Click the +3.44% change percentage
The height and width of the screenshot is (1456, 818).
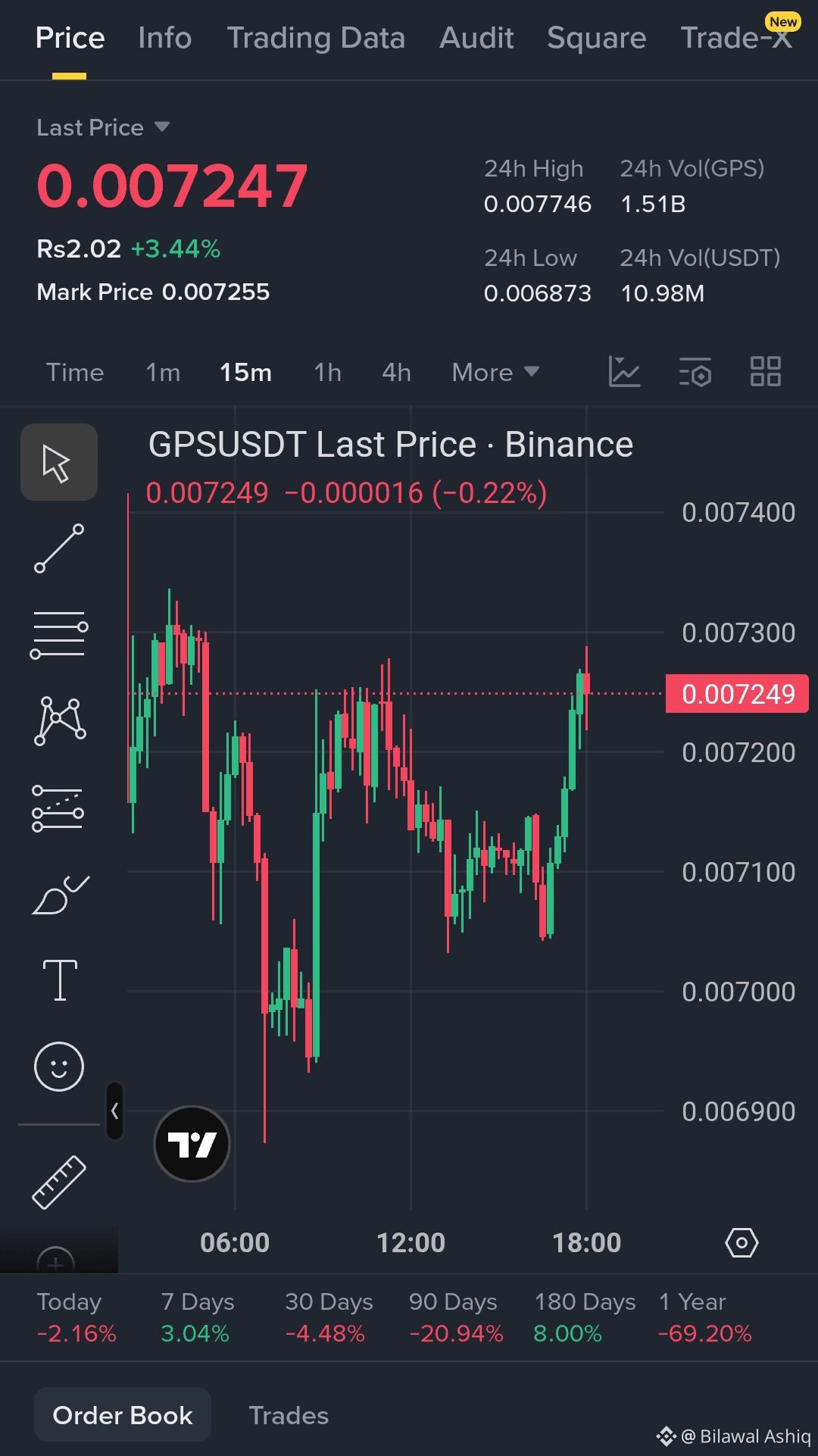(176, 248)
